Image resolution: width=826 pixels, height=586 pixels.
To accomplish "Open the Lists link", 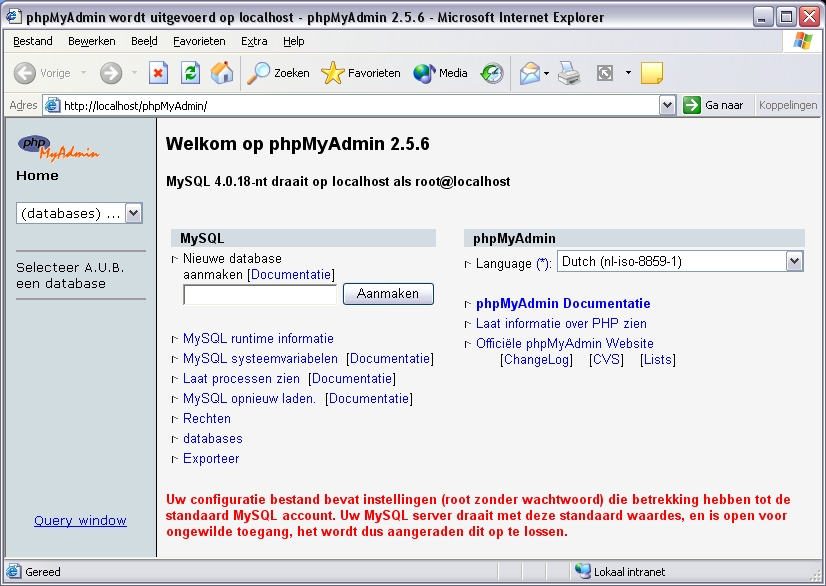I will coord(657,359).
